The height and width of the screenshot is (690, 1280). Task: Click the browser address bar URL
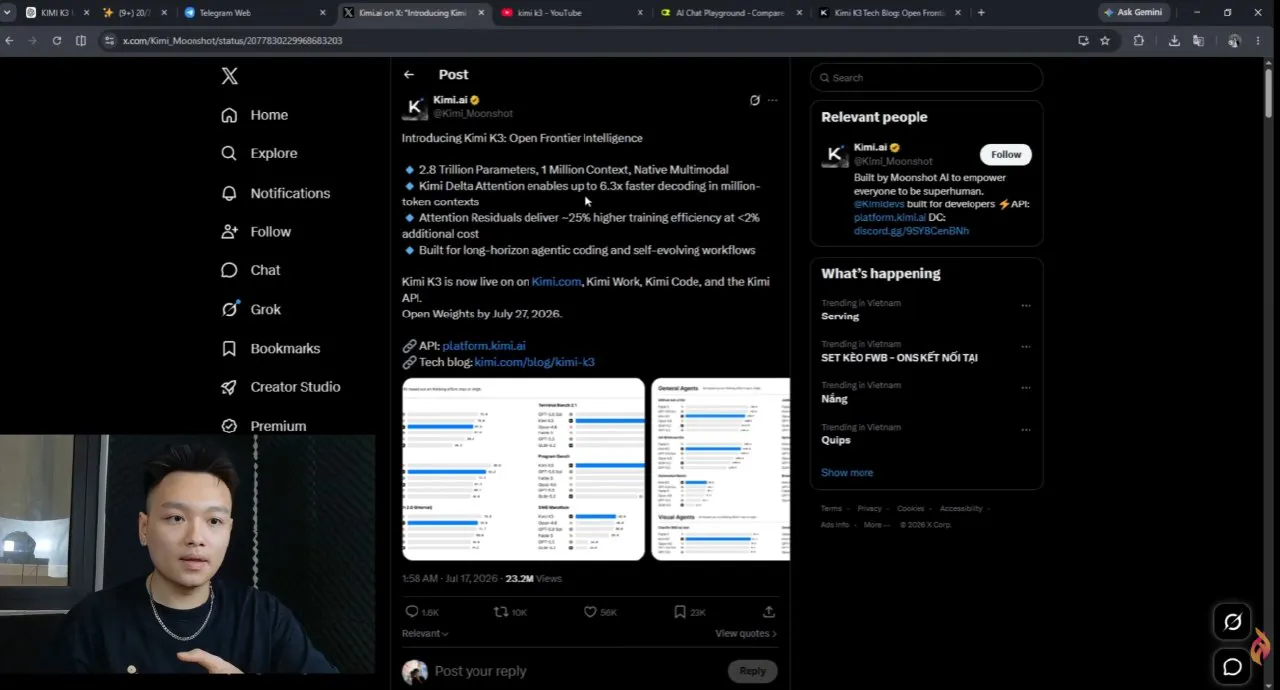click(x=232, y=40)
